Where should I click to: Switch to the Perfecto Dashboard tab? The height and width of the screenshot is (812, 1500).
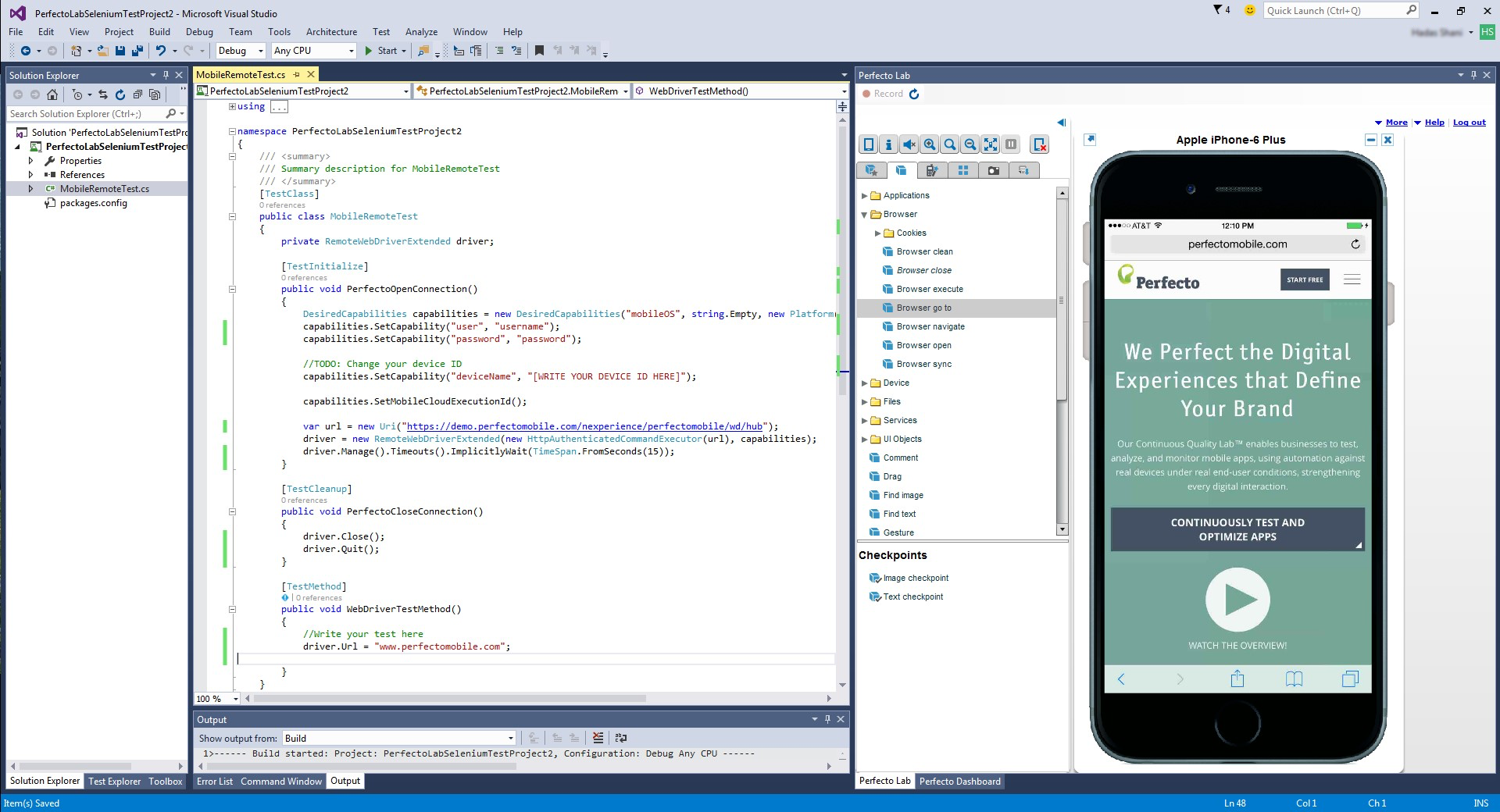959,781
